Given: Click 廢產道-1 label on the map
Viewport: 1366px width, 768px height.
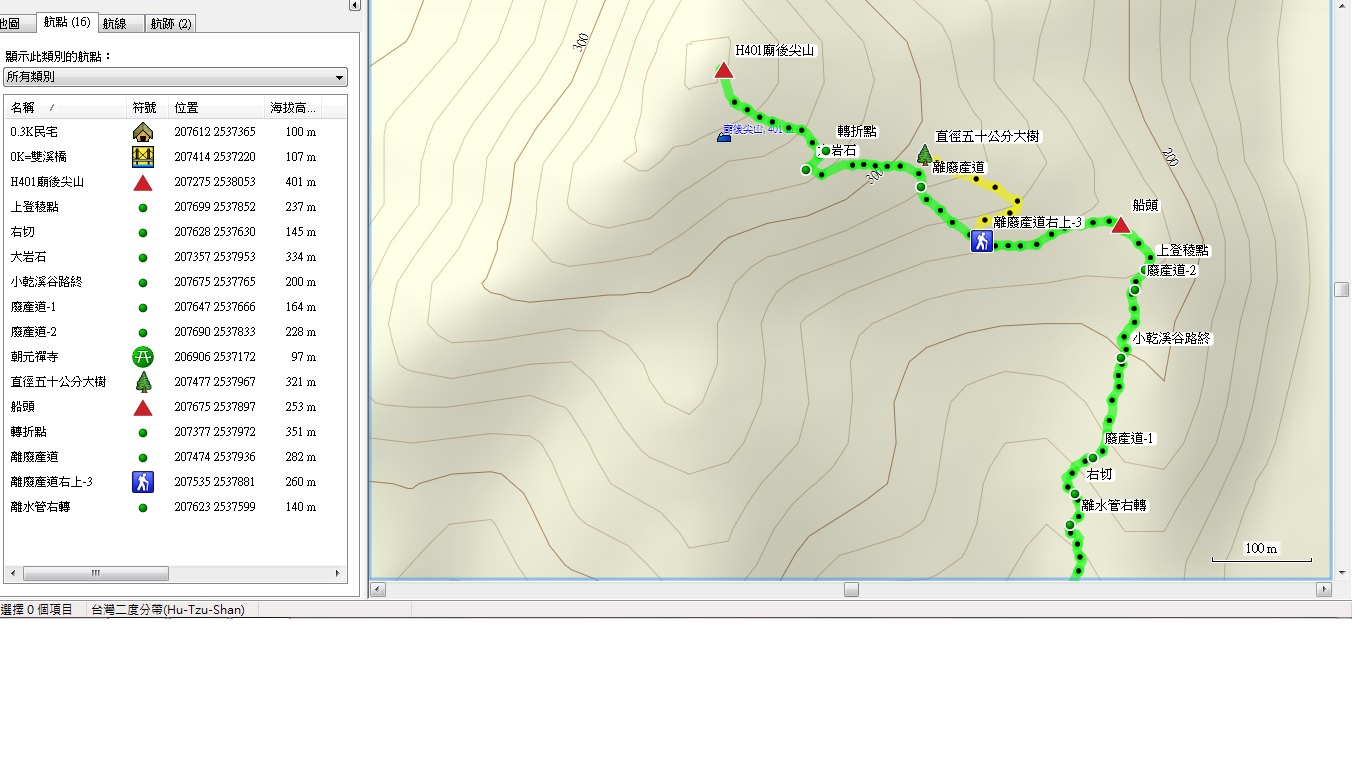Looking at the screenshot, I should pyautogui.click(x=1129, y=438).
